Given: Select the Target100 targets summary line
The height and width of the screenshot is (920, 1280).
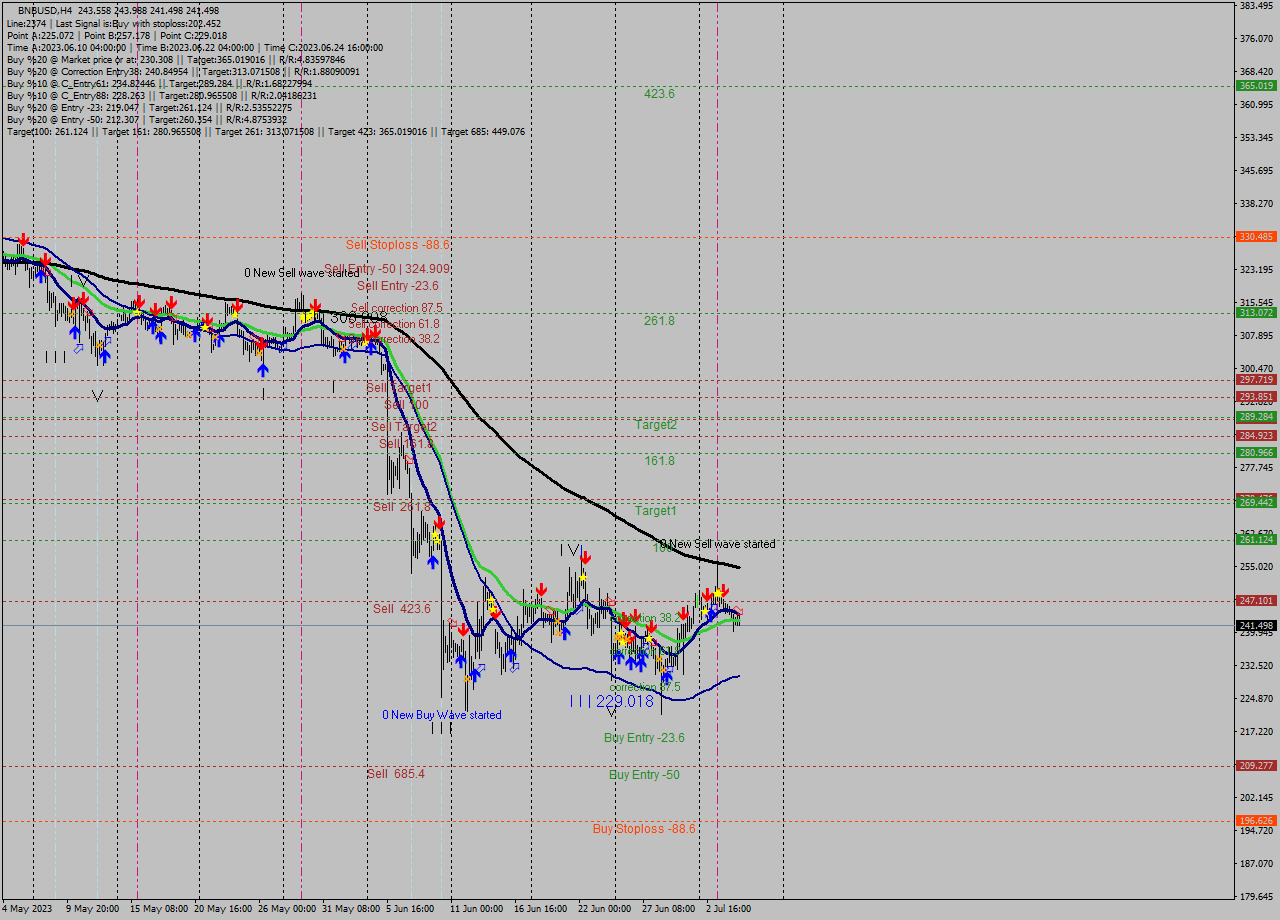Looking at the screenshot, I should click(x=265, y=131).
